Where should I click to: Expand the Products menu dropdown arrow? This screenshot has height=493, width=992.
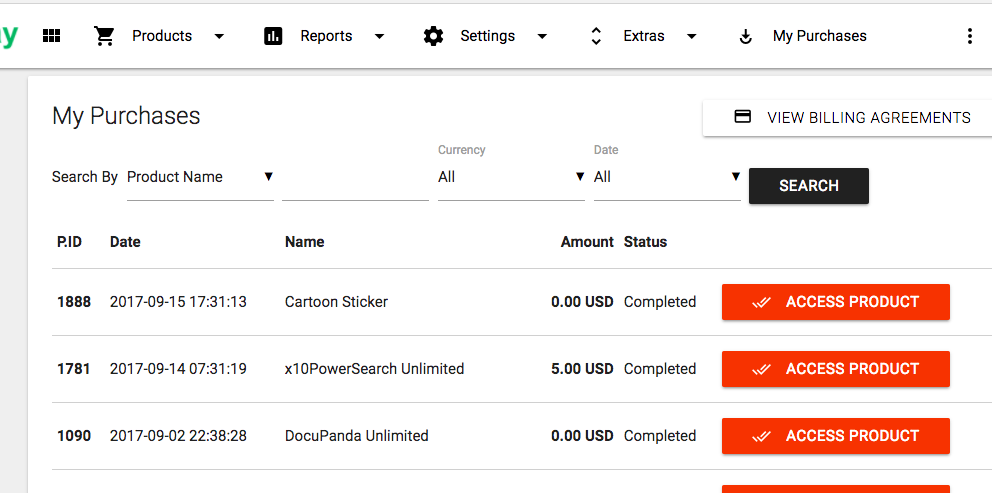[219, 36]
